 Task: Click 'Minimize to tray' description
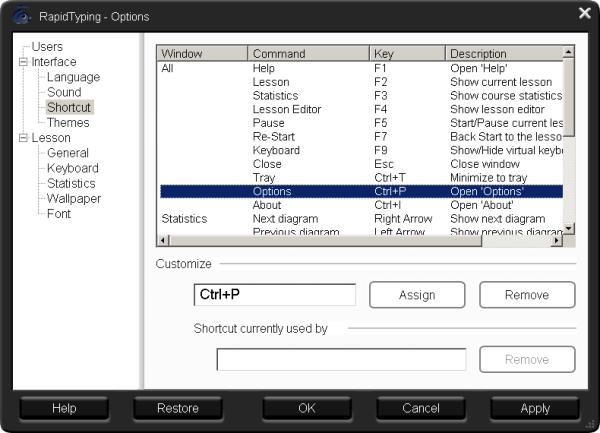(489, 178)
